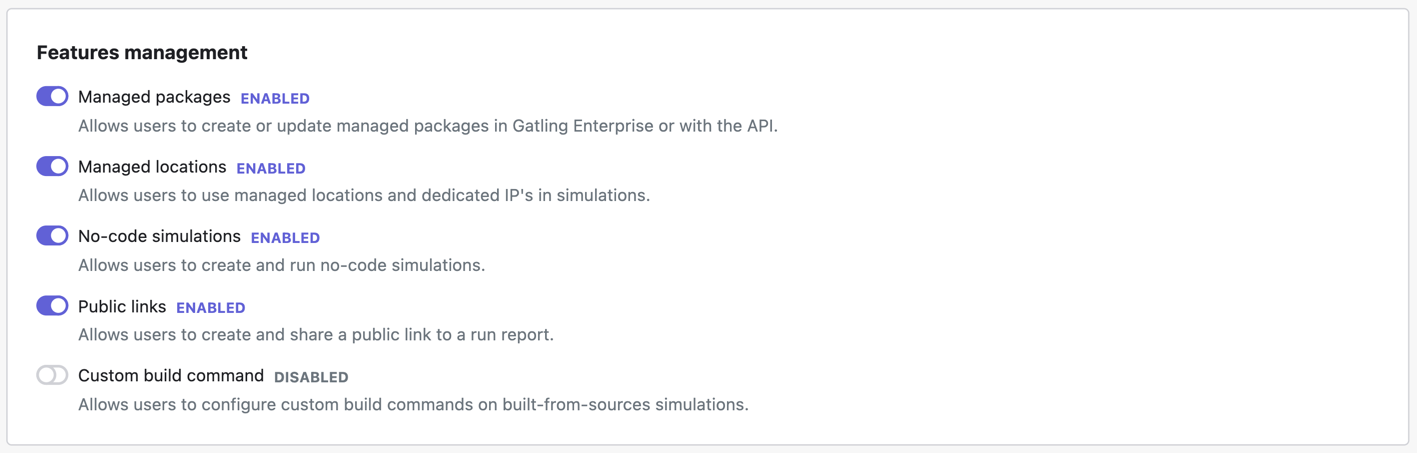Click the Custom build command label
Viewport: 1417px width, 453px height.
[x=171, y=376]
